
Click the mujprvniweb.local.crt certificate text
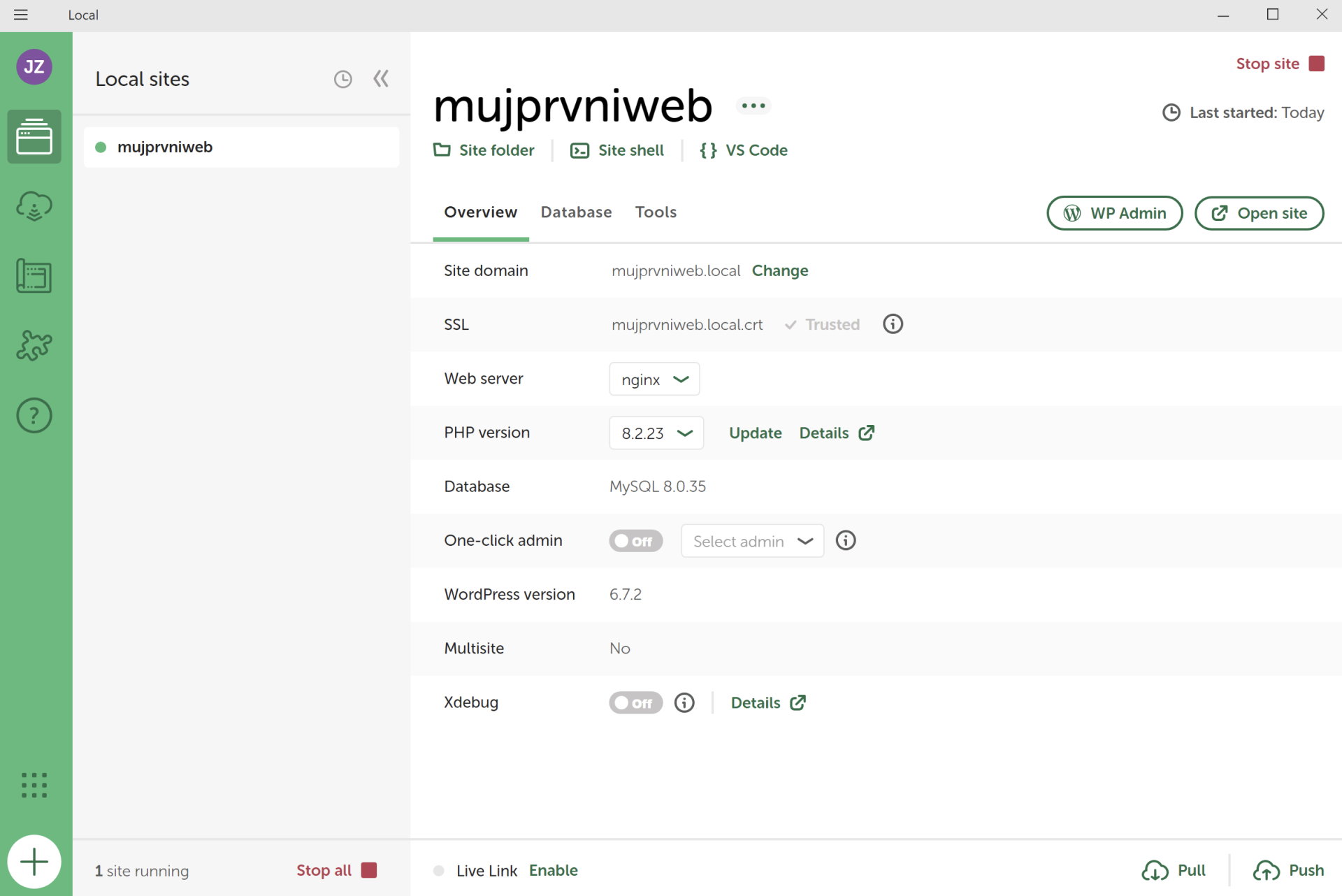(687, 324)
